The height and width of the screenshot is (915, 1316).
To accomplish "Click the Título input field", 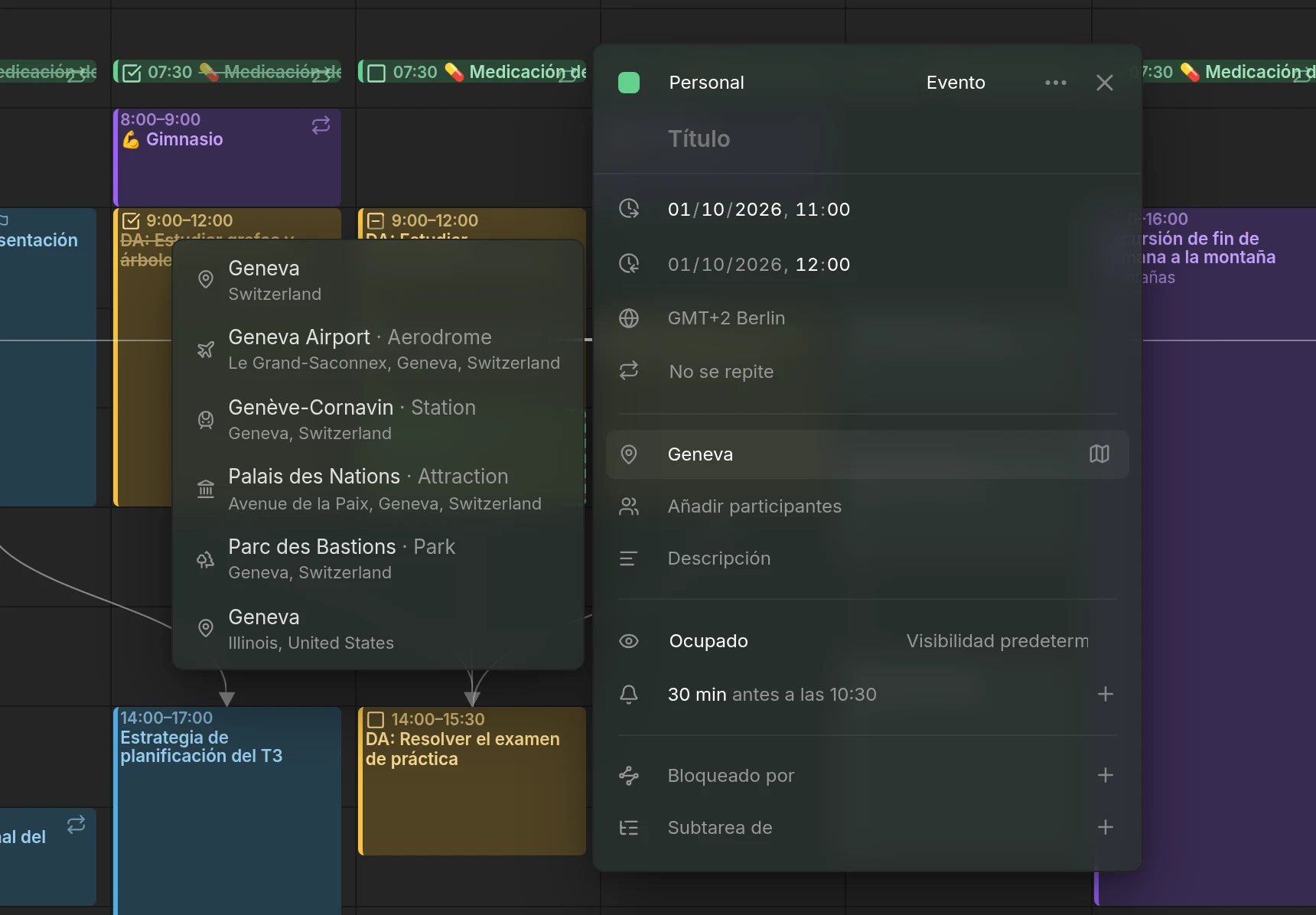I will tap(868, 139).
